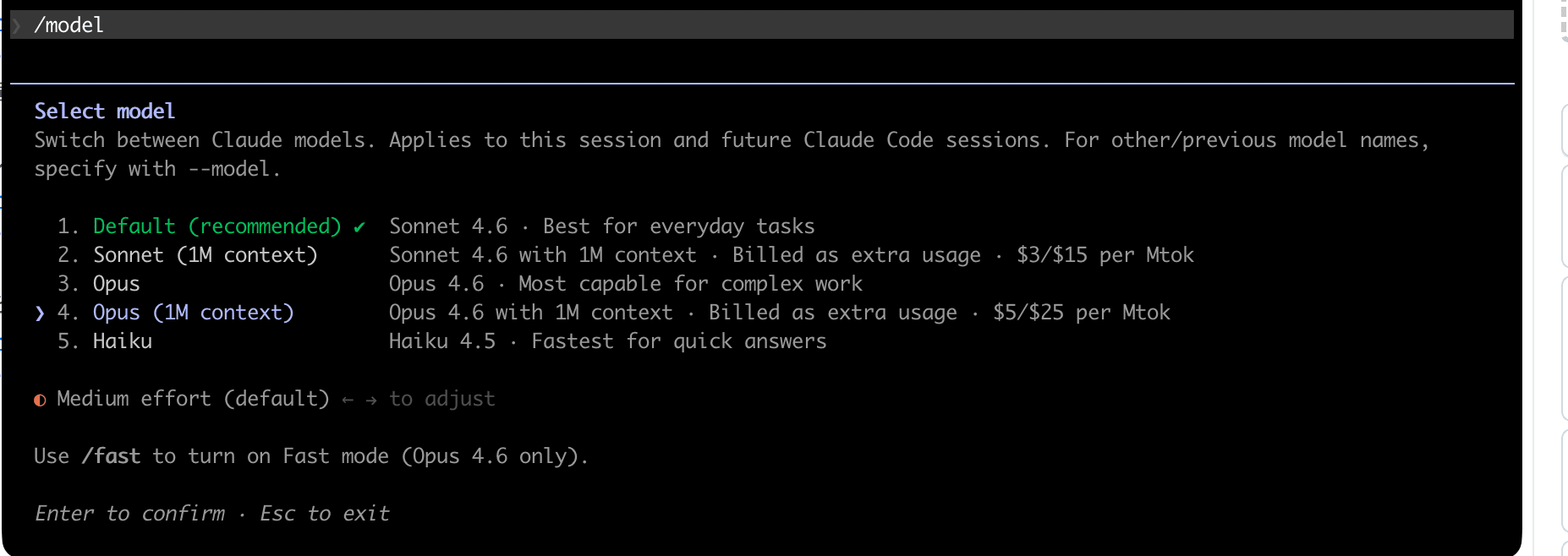Click the selection pointer arrow before option 4

[x=40, y=313]
